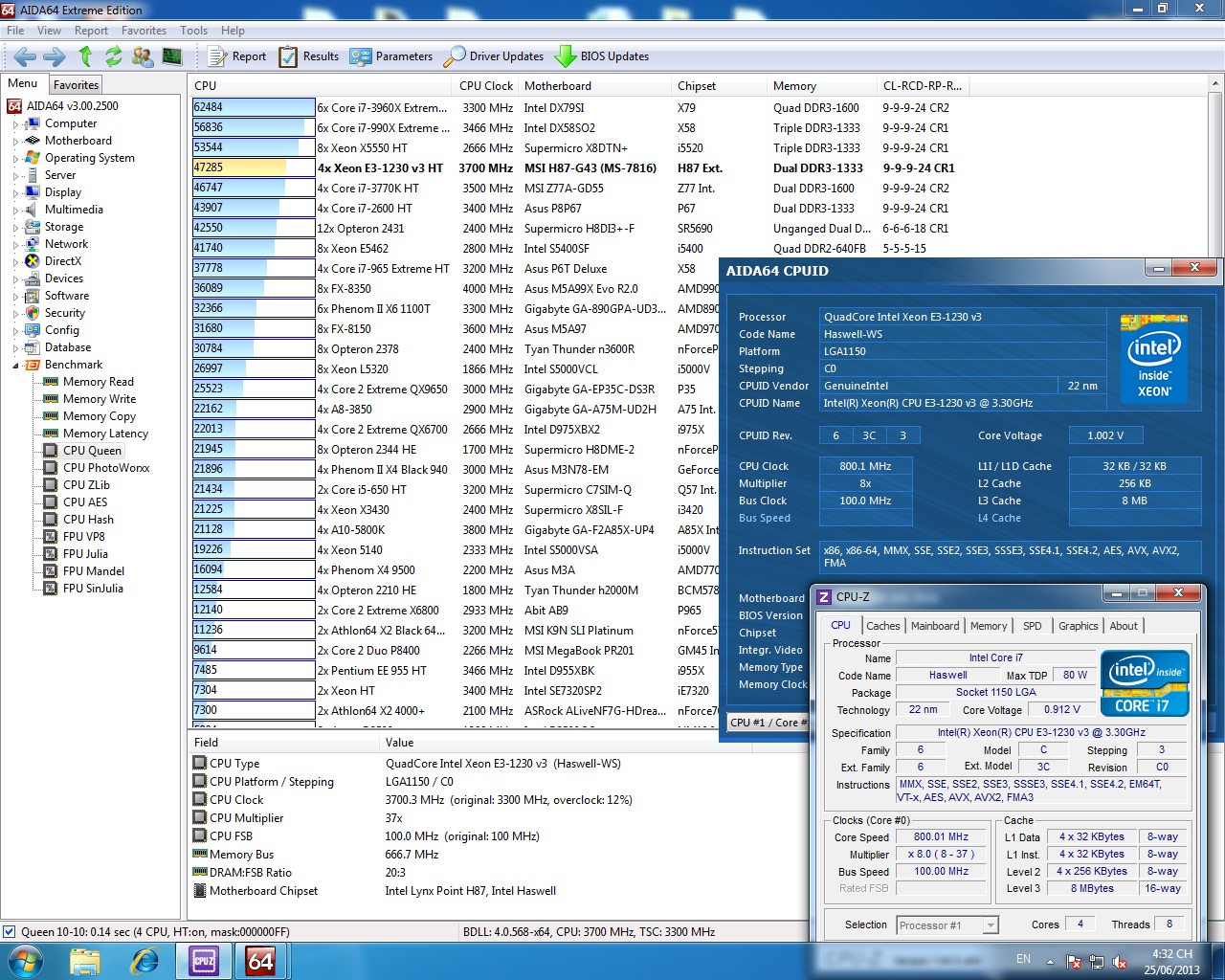Open the green monitor diagnostics icon

172,56
